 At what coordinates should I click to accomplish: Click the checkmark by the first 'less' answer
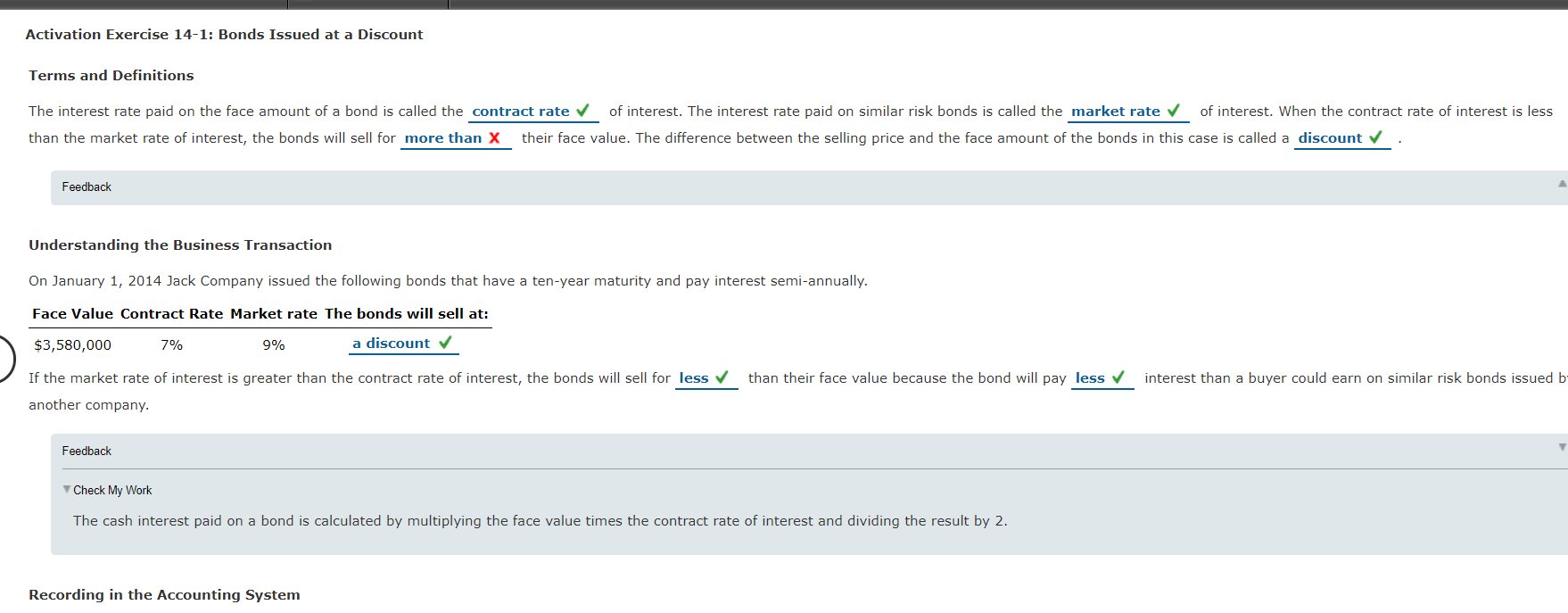point(722,377)
